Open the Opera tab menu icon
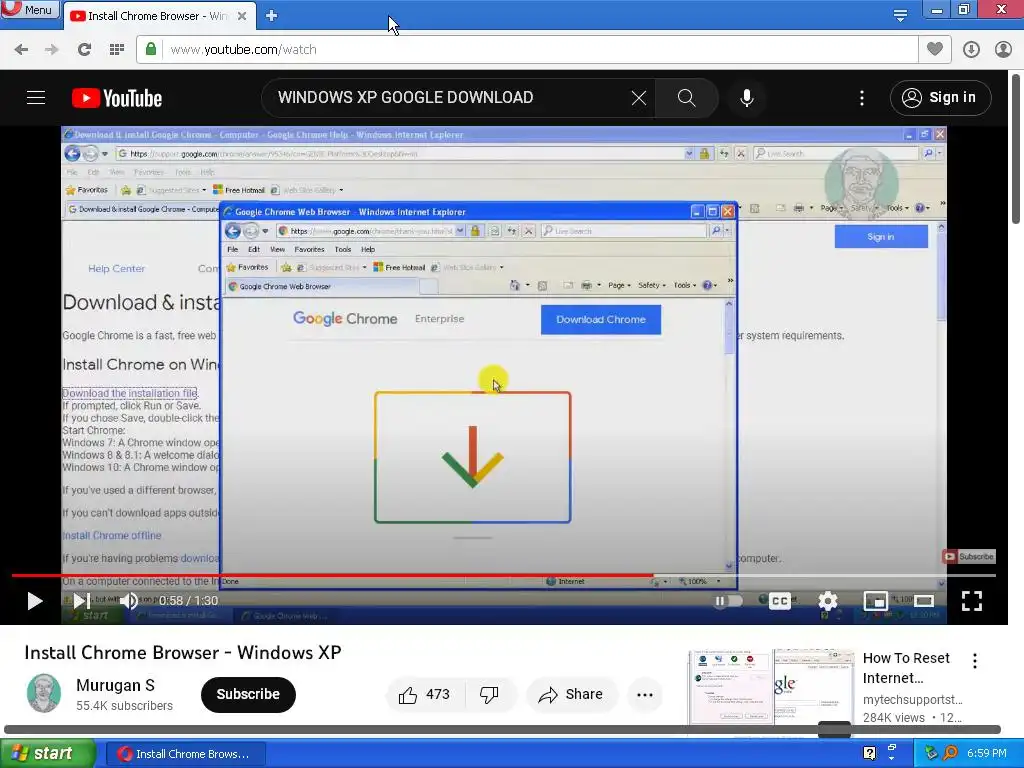The image size is (1024, 768). click(900, 15)
